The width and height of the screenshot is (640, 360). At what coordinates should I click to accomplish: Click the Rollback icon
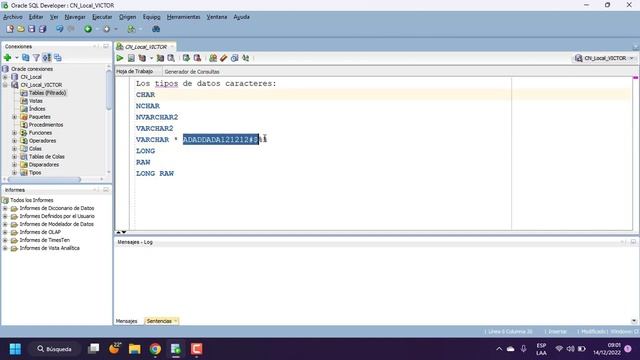(197, 58)
